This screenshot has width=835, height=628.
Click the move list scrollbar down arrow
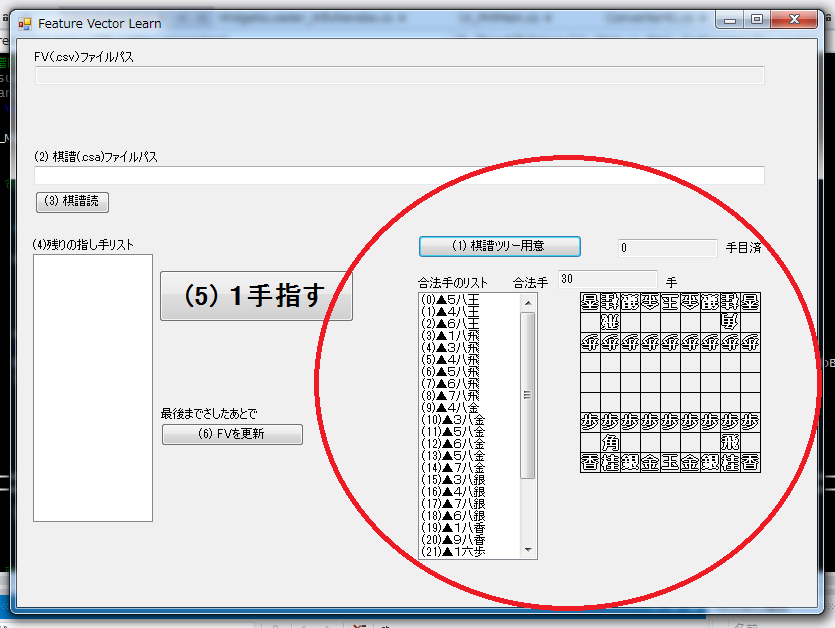[x=528, y=550]
